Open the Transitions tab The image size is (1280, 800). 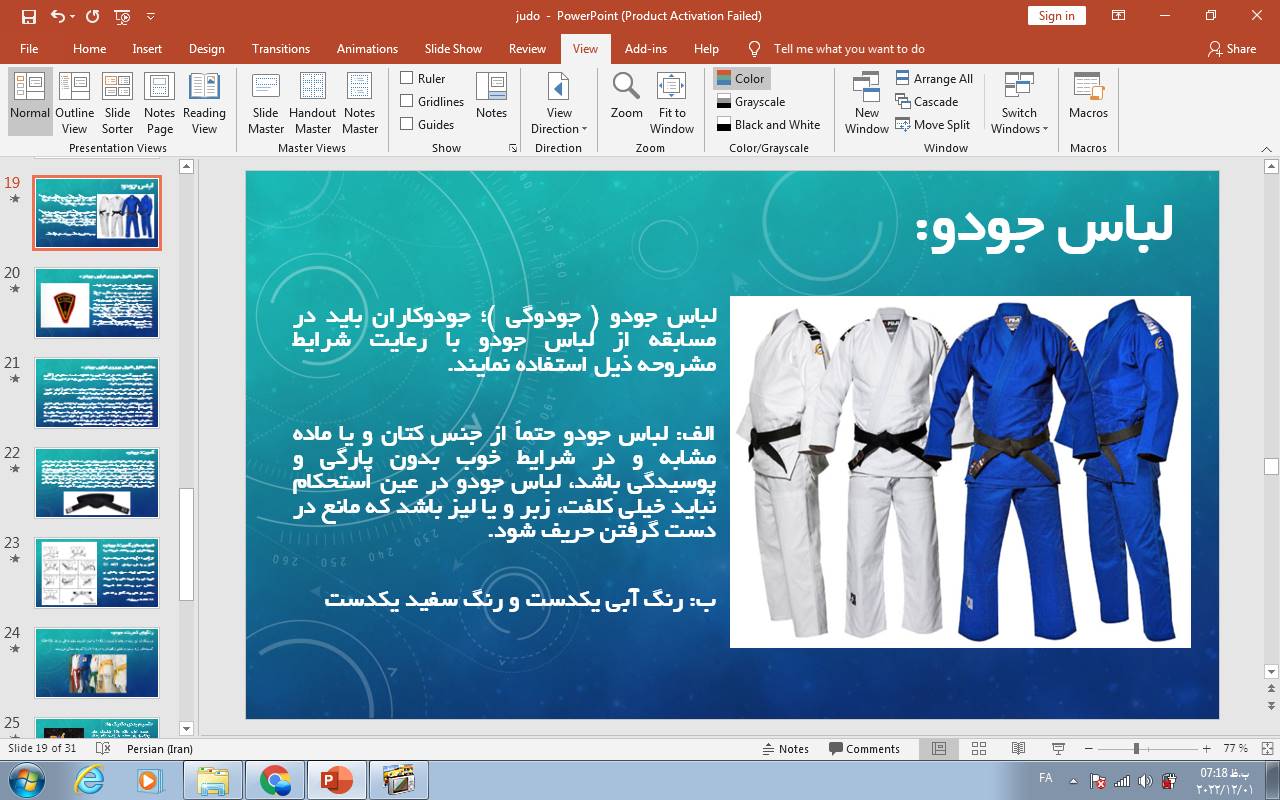point(281,48)
